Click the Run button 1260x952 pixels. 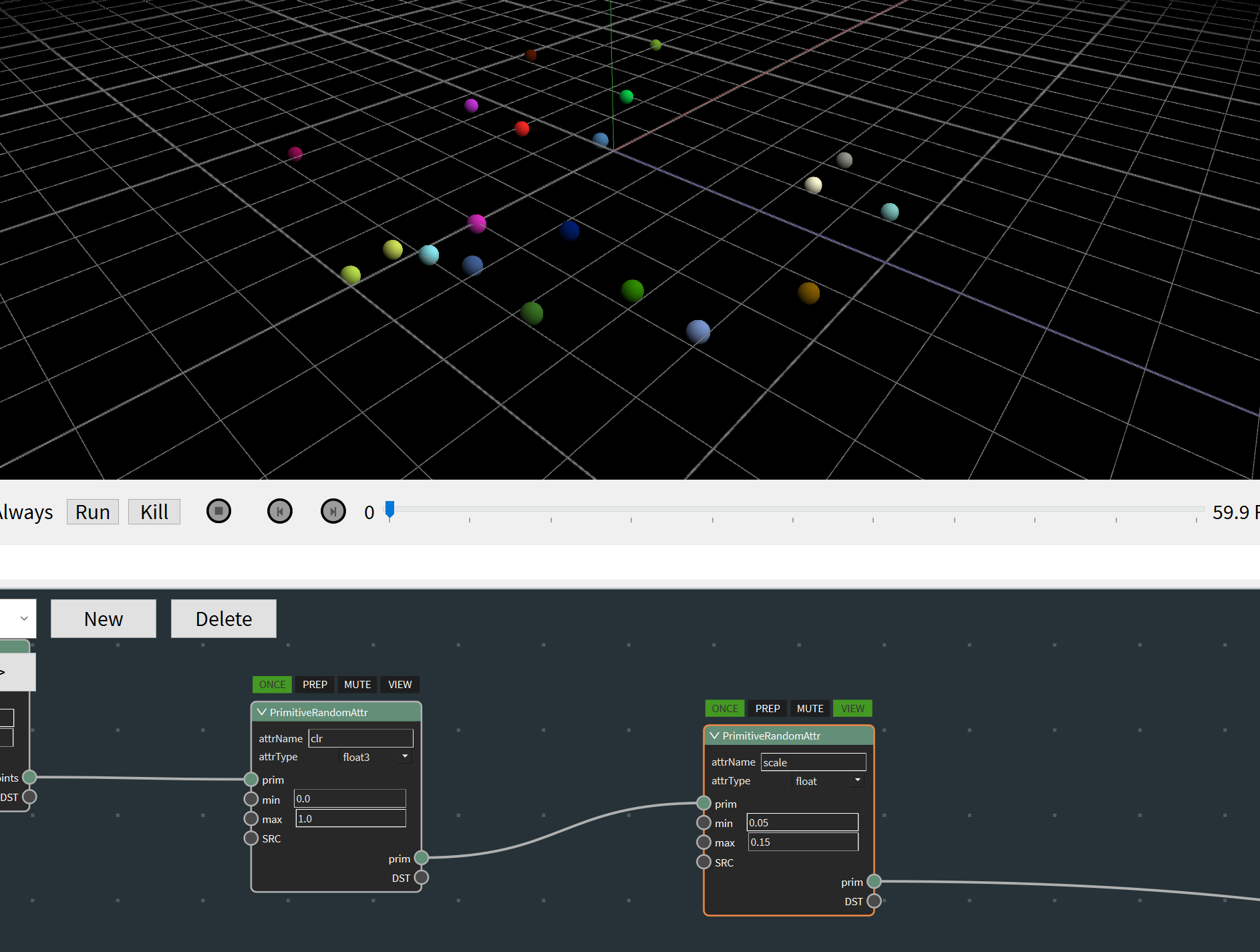click(x=93, y=512)
